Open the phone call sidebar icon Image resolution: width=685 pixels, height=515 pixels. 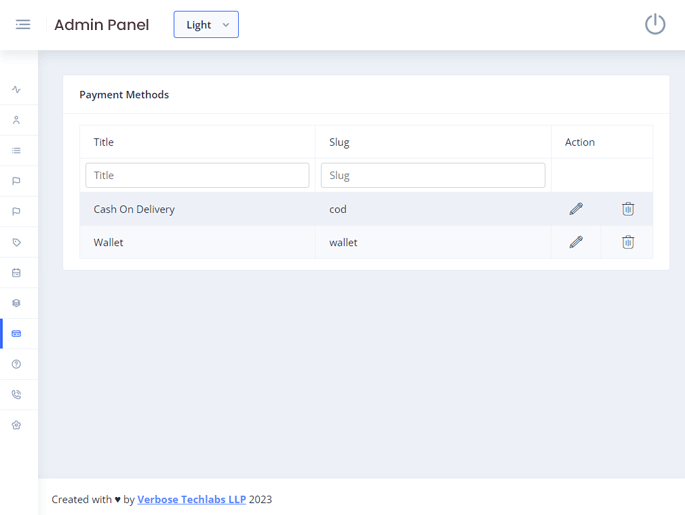point(16,395)
